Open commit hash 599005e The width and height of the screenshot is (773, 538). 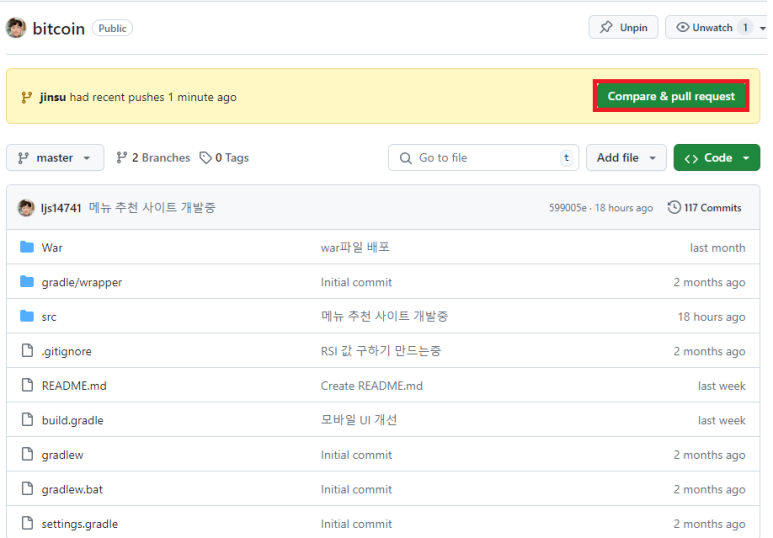click(x=568, y=208)
